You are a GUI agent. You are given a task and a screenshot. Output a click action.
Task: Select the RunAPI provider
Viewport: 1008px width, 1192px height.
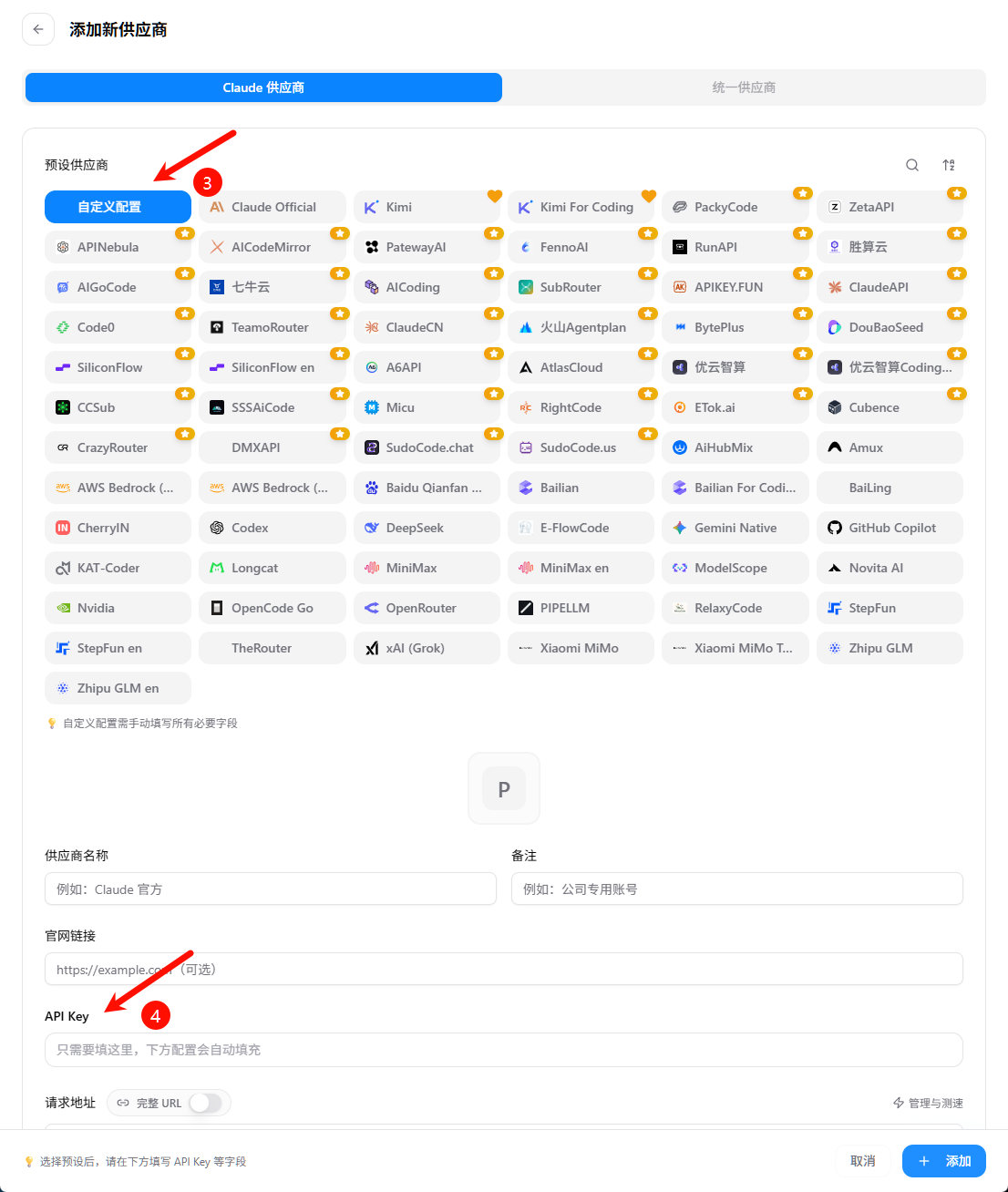point(735,247)
